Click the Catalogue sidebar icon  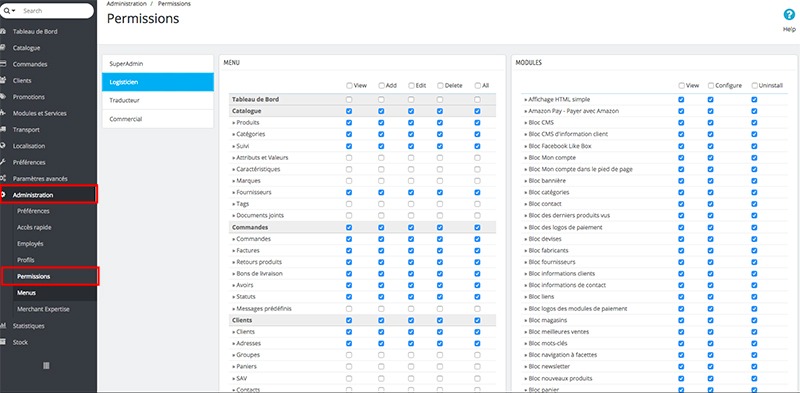3,48
